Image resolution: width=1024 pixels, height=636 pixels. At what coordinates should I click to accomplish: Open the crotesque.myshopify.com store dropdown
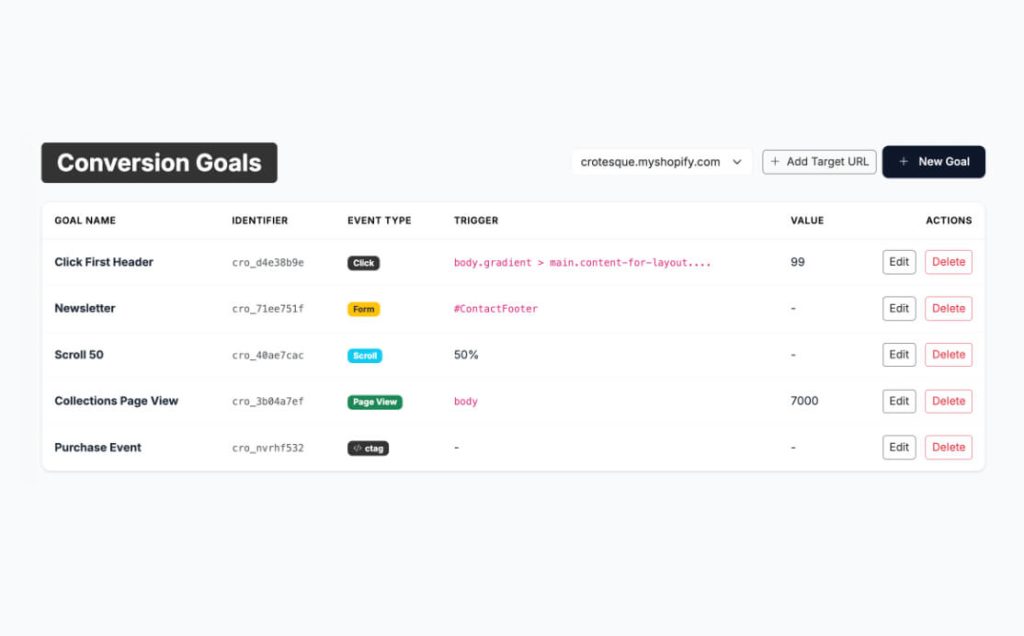(x=661, y=162)
